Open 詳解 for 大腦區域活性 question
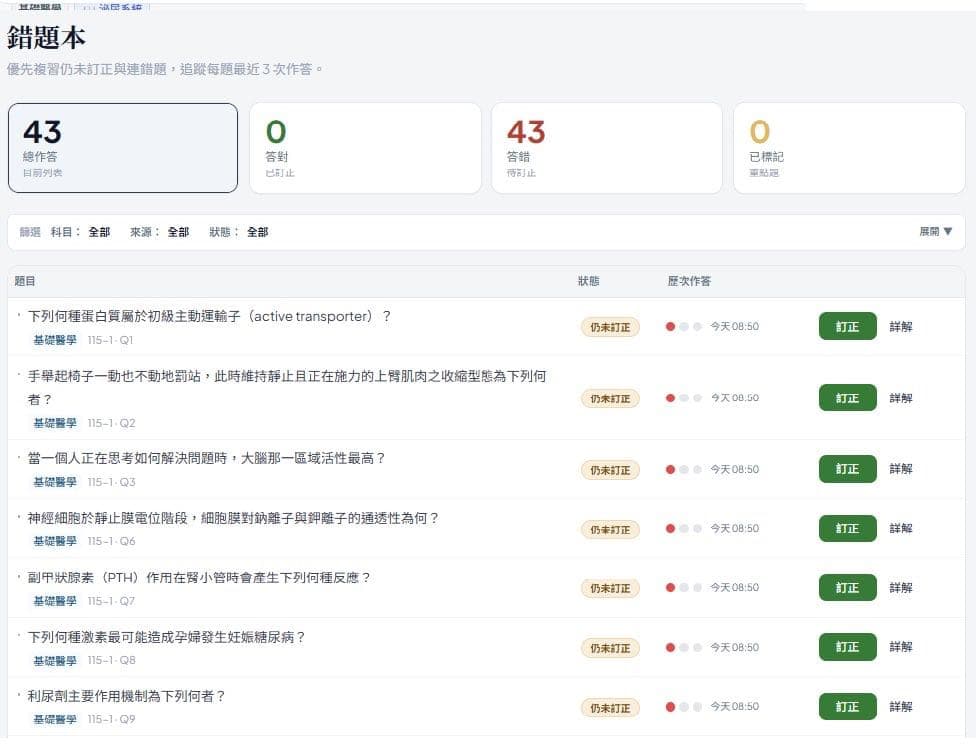This screenshot has width=977, height=744. coord(900,469)
